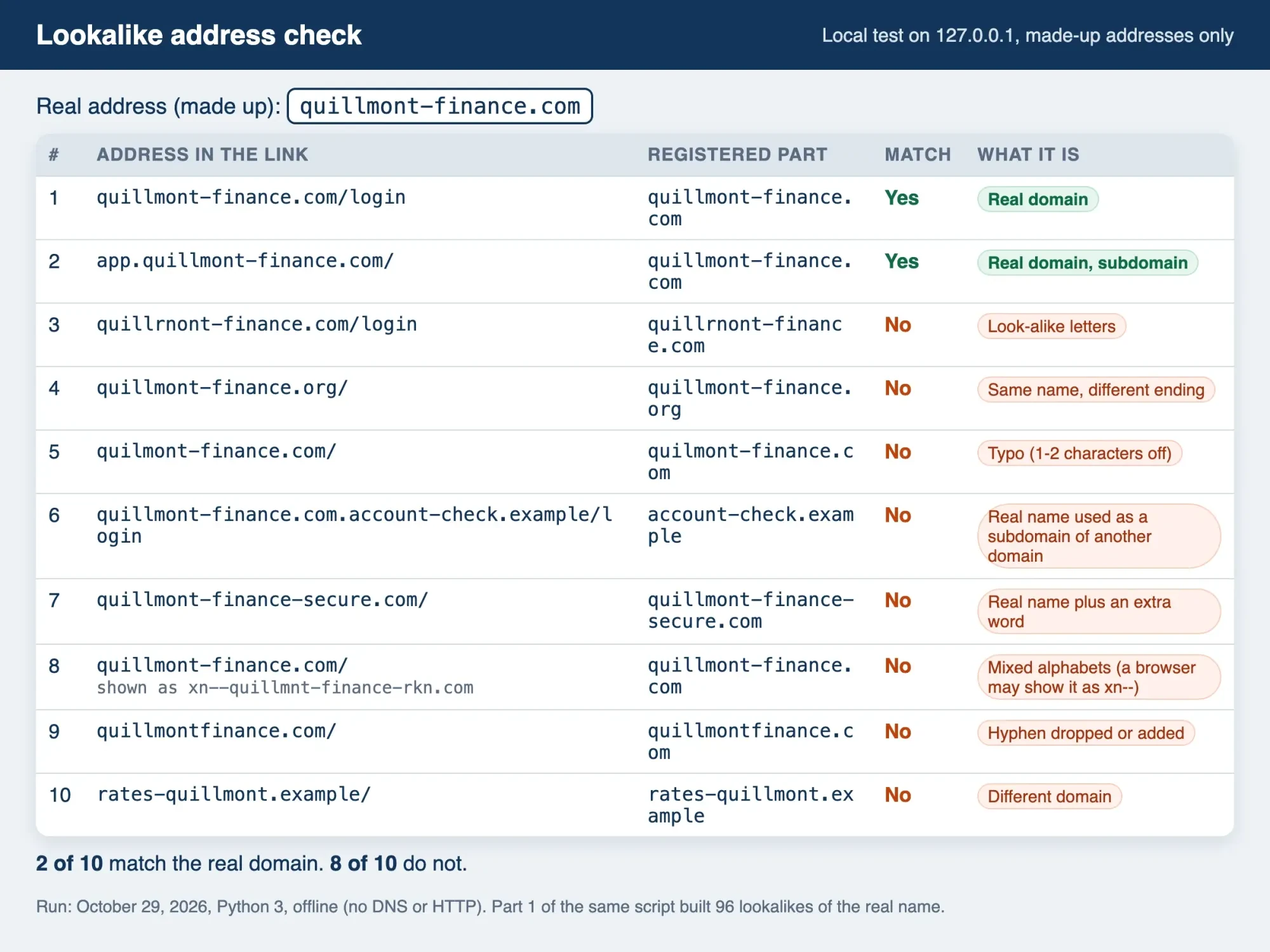Select address quillmont-finance.com/login in row 1
This screenshot has height=952, width=1270.
click(x=251, y=197)
